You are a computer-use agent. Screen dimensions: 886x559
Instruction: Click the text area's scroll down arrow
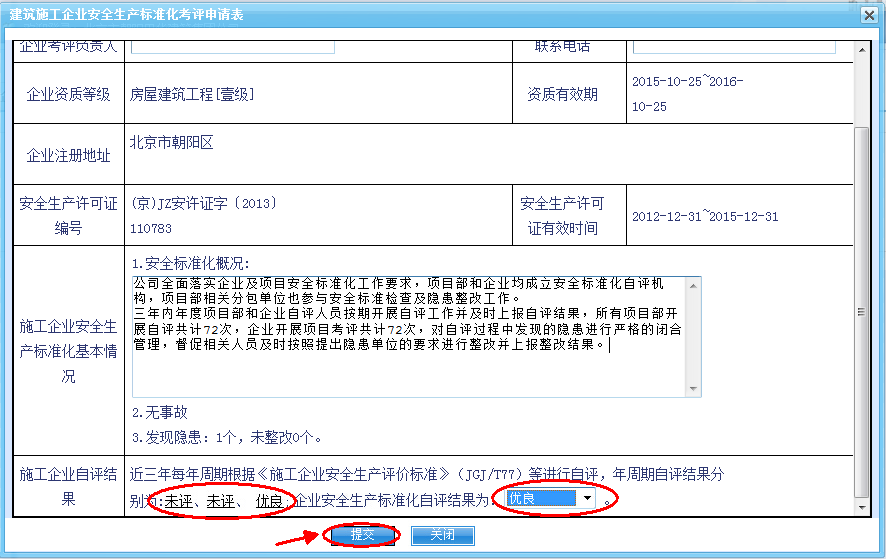coord(692,388)
